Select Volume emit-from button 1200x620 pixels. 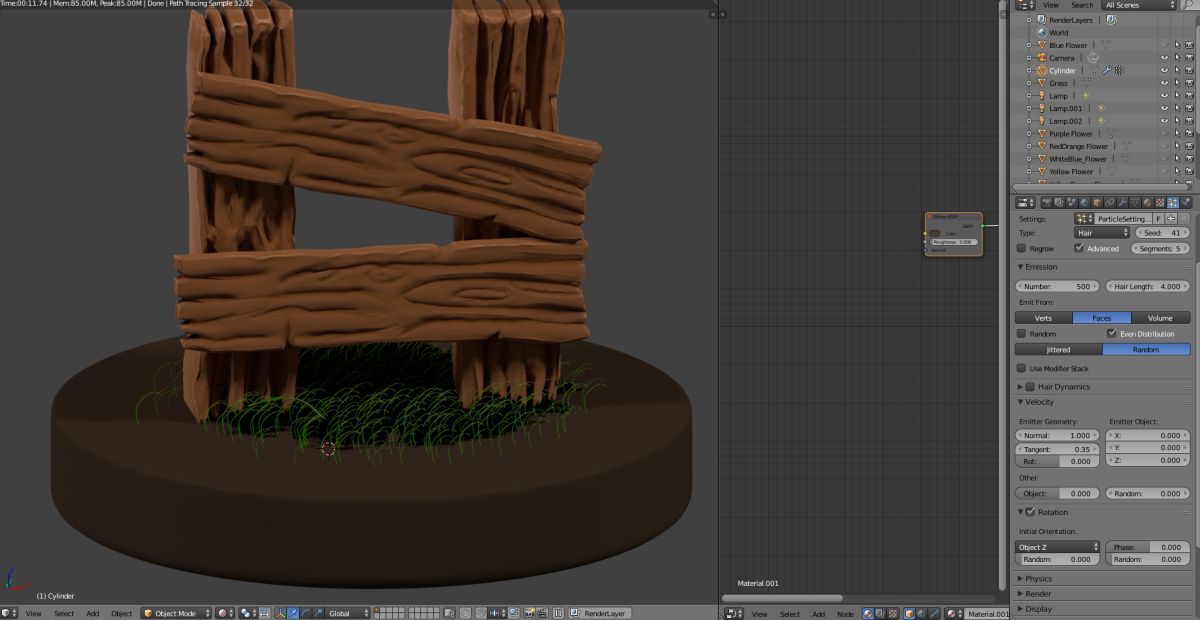click(1160, 318)
